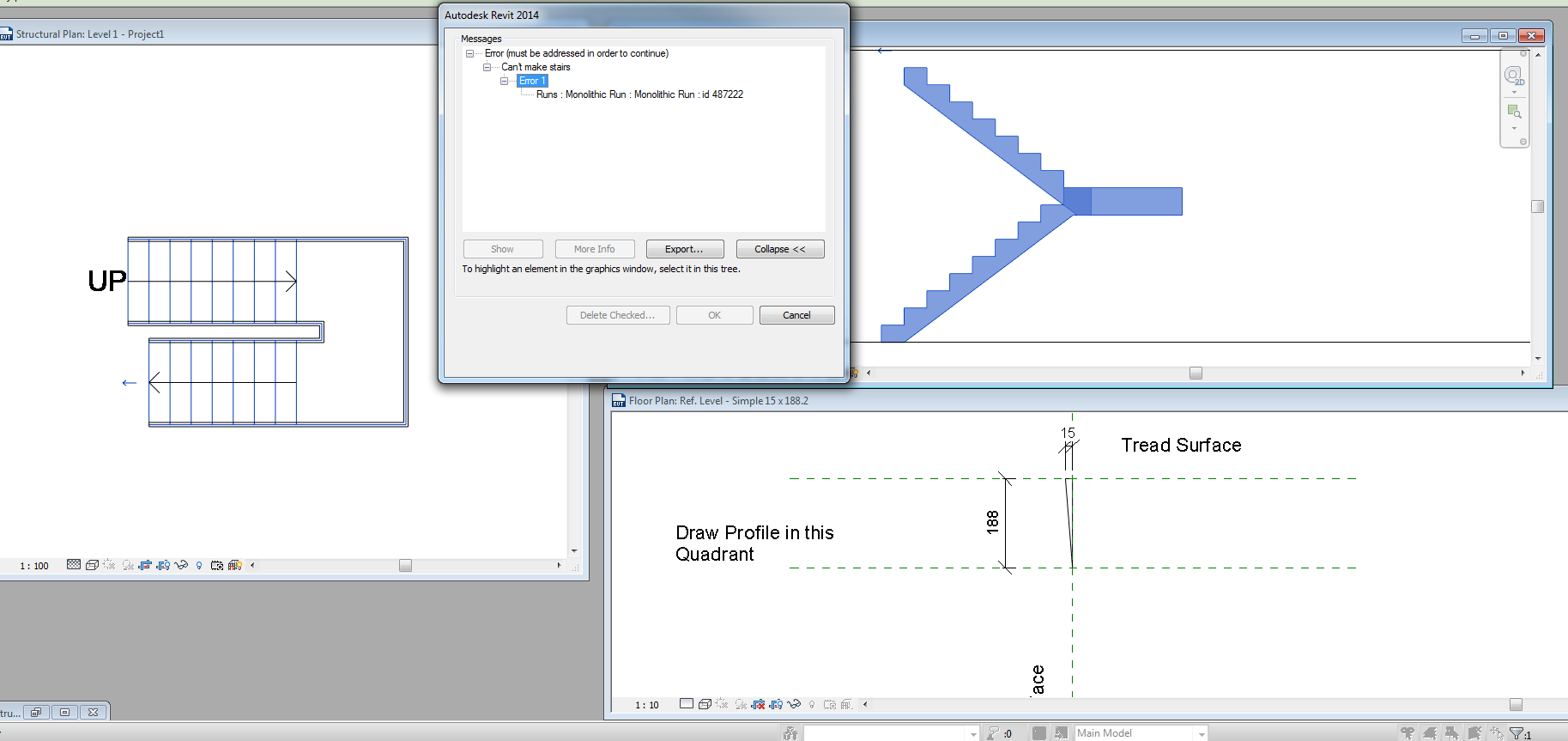Click design options icon in status bar
This screenshot has height=741, width=1568.
coord(1039,733)
